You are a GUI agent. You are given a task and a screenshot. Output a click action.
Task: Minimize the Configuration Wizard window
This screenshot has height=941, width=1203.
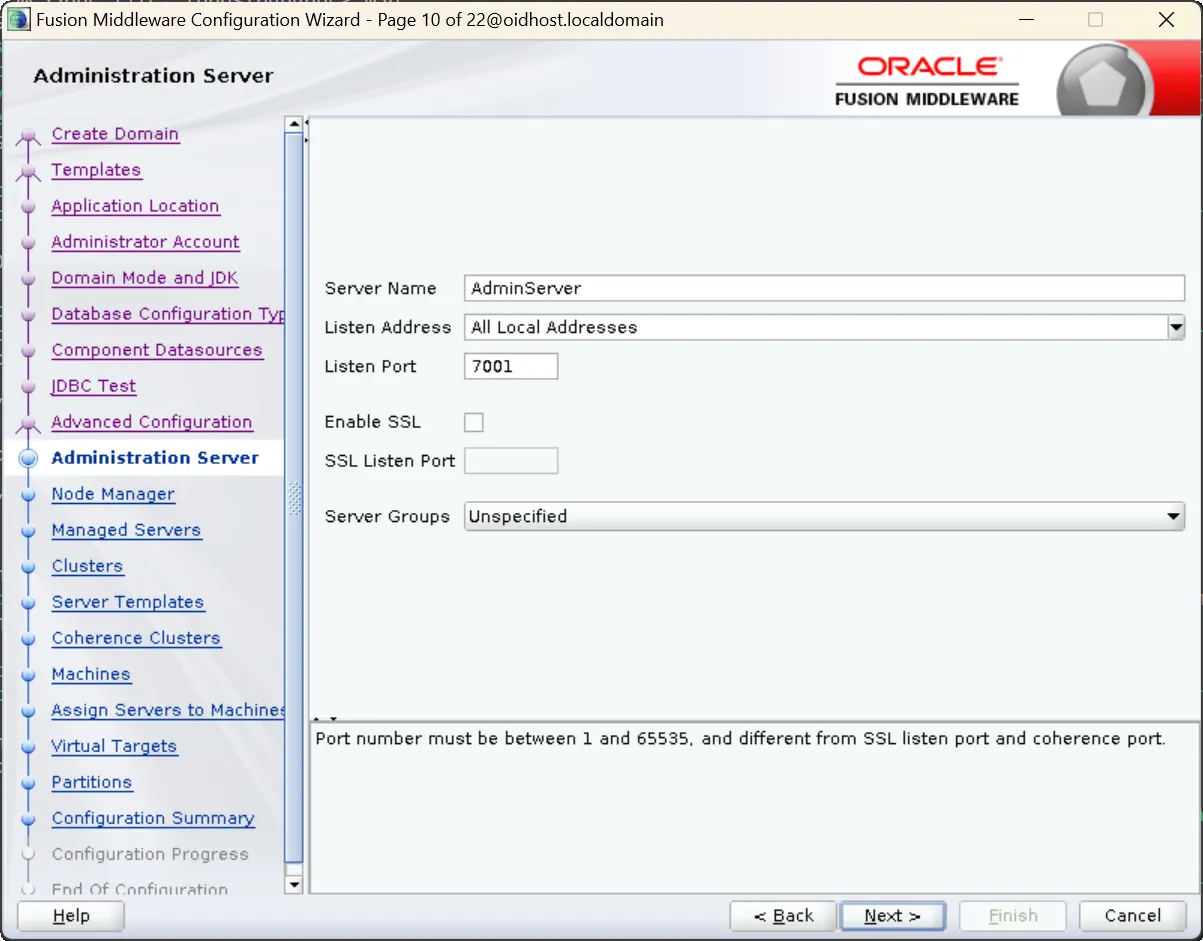(1026, 20)
